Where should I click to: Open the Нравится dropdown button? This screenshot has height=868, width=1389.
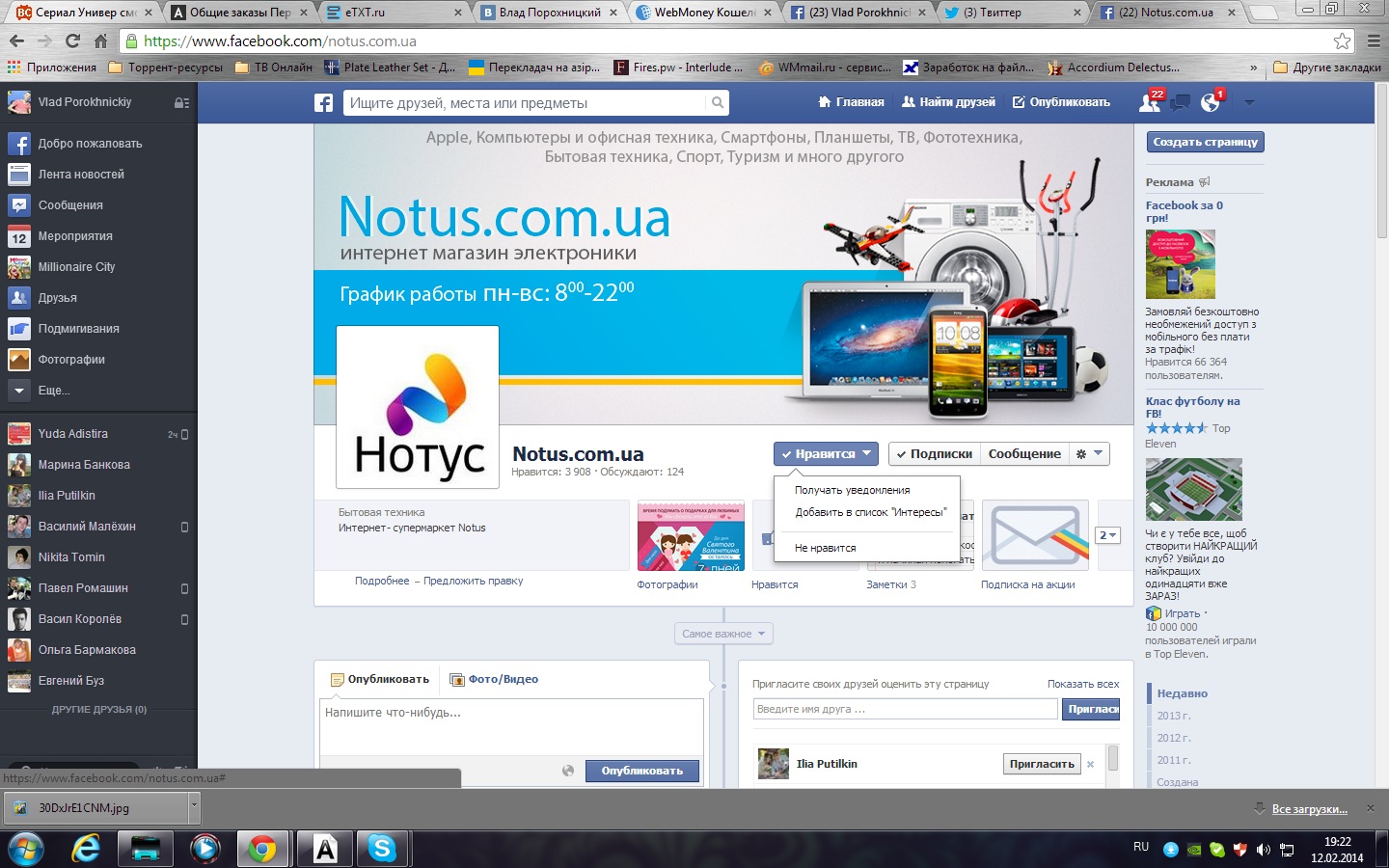(x=826, y=453)
